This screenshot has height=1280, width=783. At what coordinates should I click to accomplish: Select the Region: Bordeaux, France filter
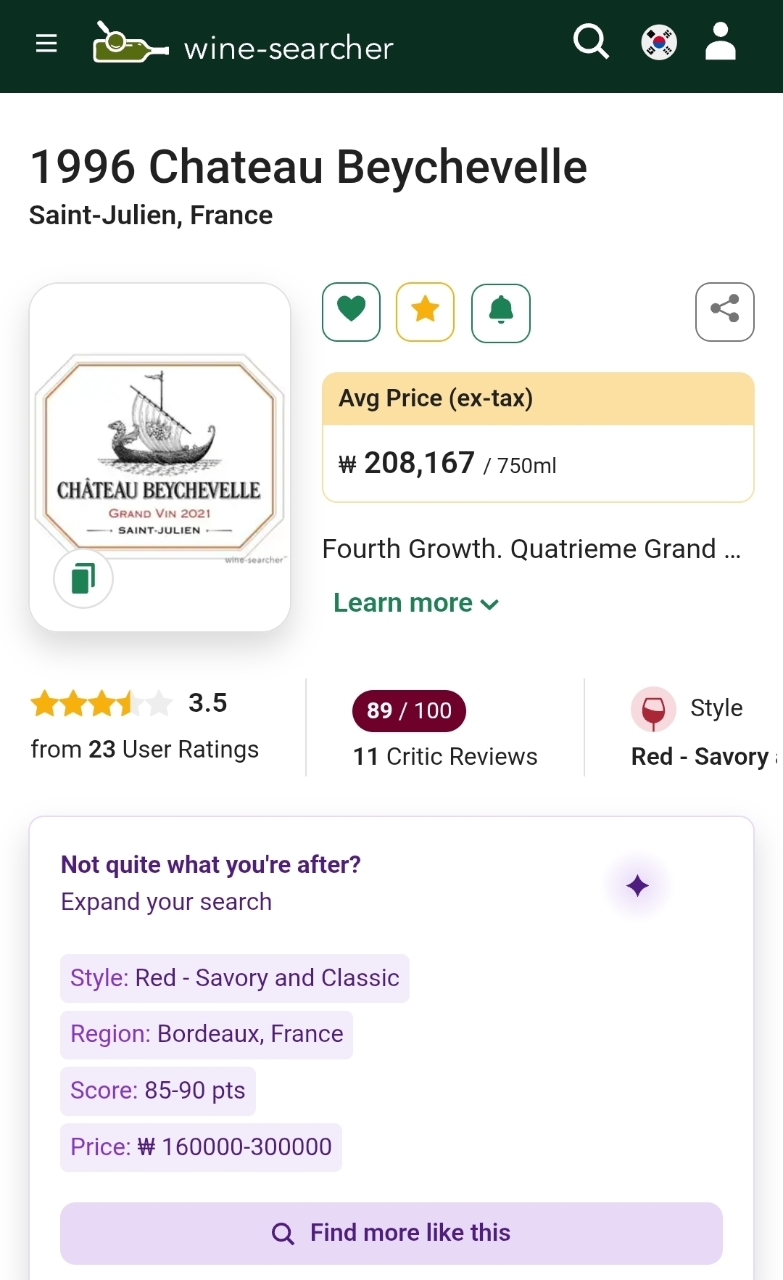pyautogui.click(x=207, y=1034)
